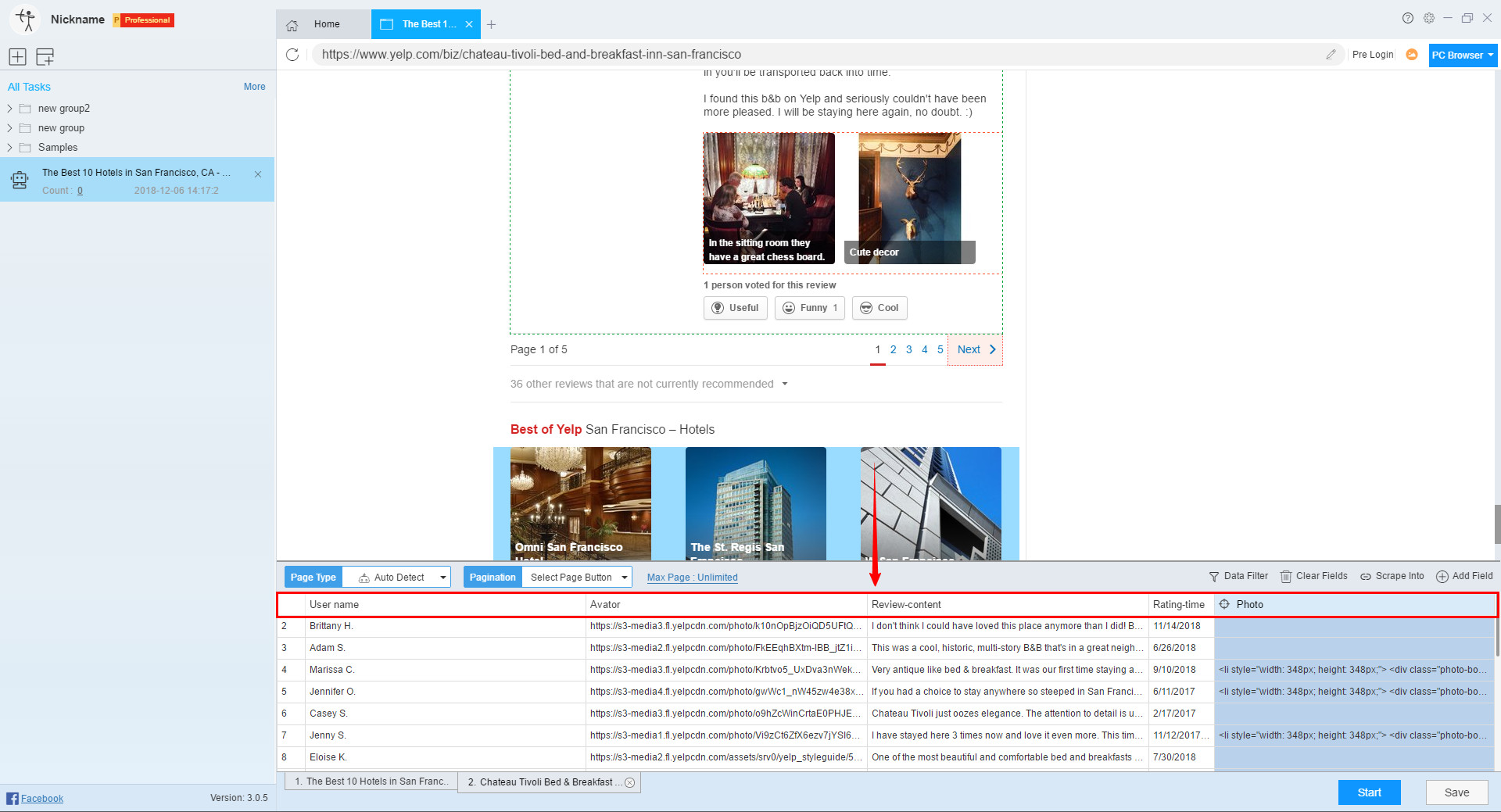Click the new task plus icon
The height and width of the screenshot is (812, 1501).
click(x=17, y=56)
